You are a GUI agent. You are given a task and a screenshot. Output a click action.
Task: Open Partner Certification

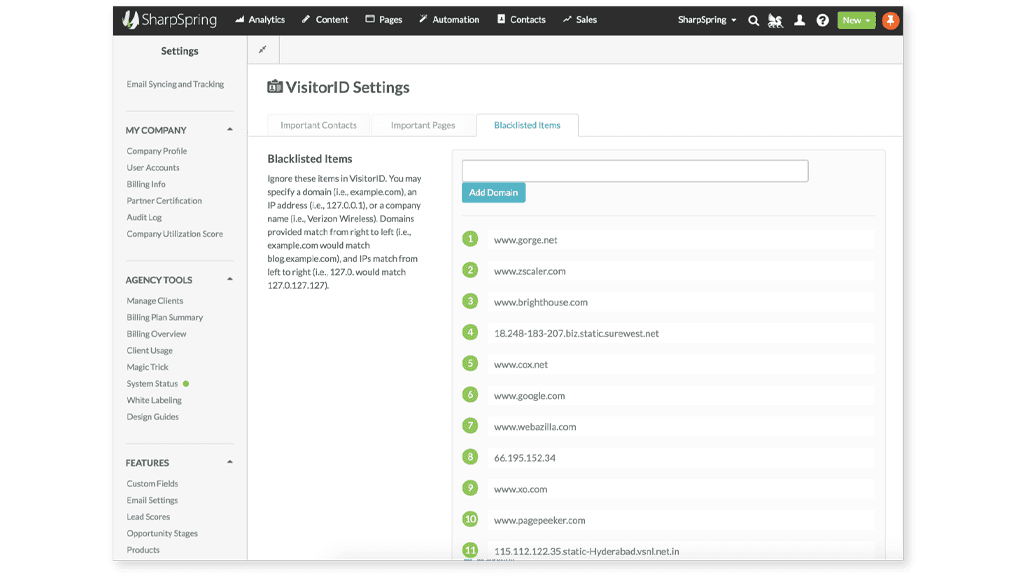(164, 200)
